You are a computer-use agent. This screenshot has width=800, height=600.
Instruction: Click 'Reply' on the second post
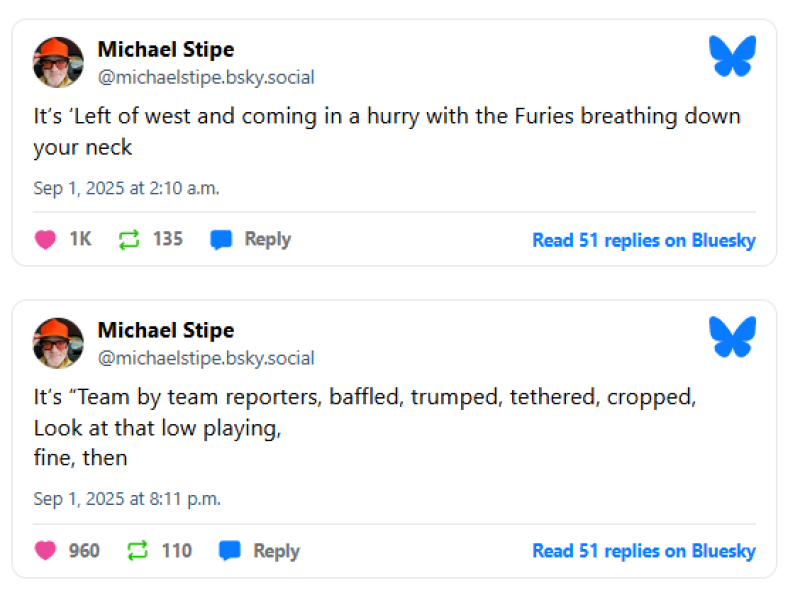(275, 551)
